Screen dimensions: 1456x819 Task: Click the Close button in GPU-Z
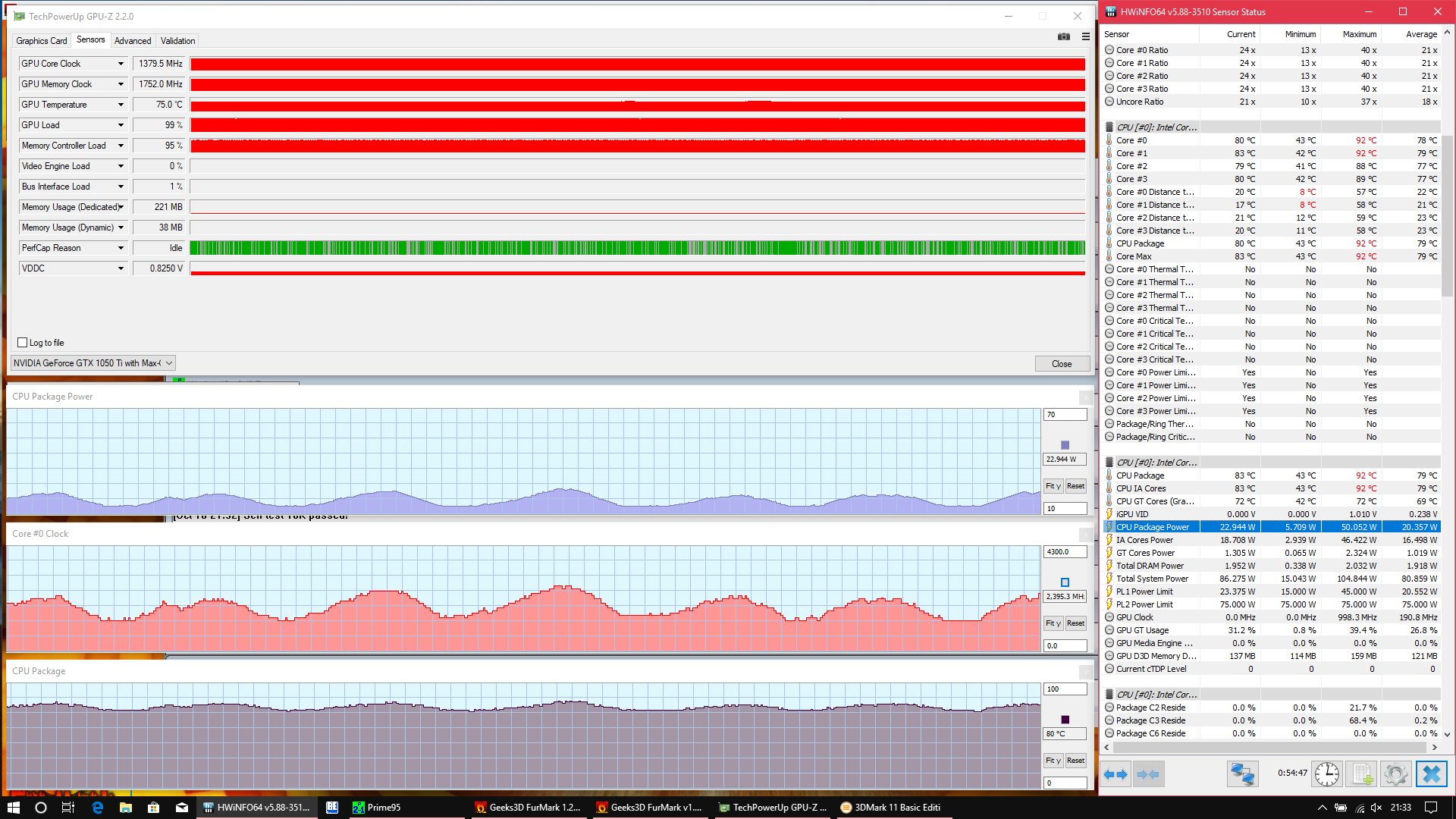[x=1062, y=364]
